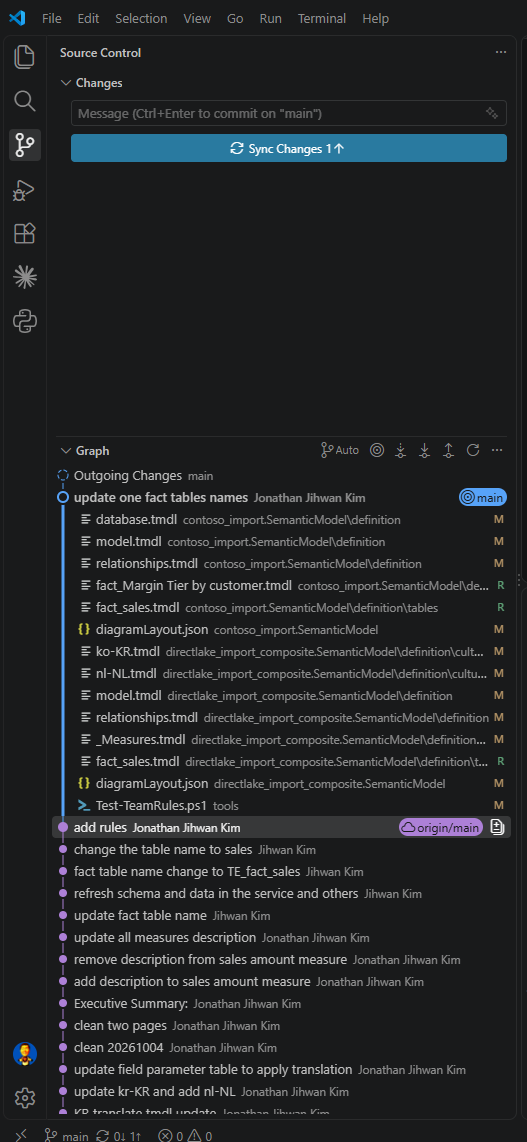Collapse the Graph section
This screenshot has height=1142, width=527.
66,451
